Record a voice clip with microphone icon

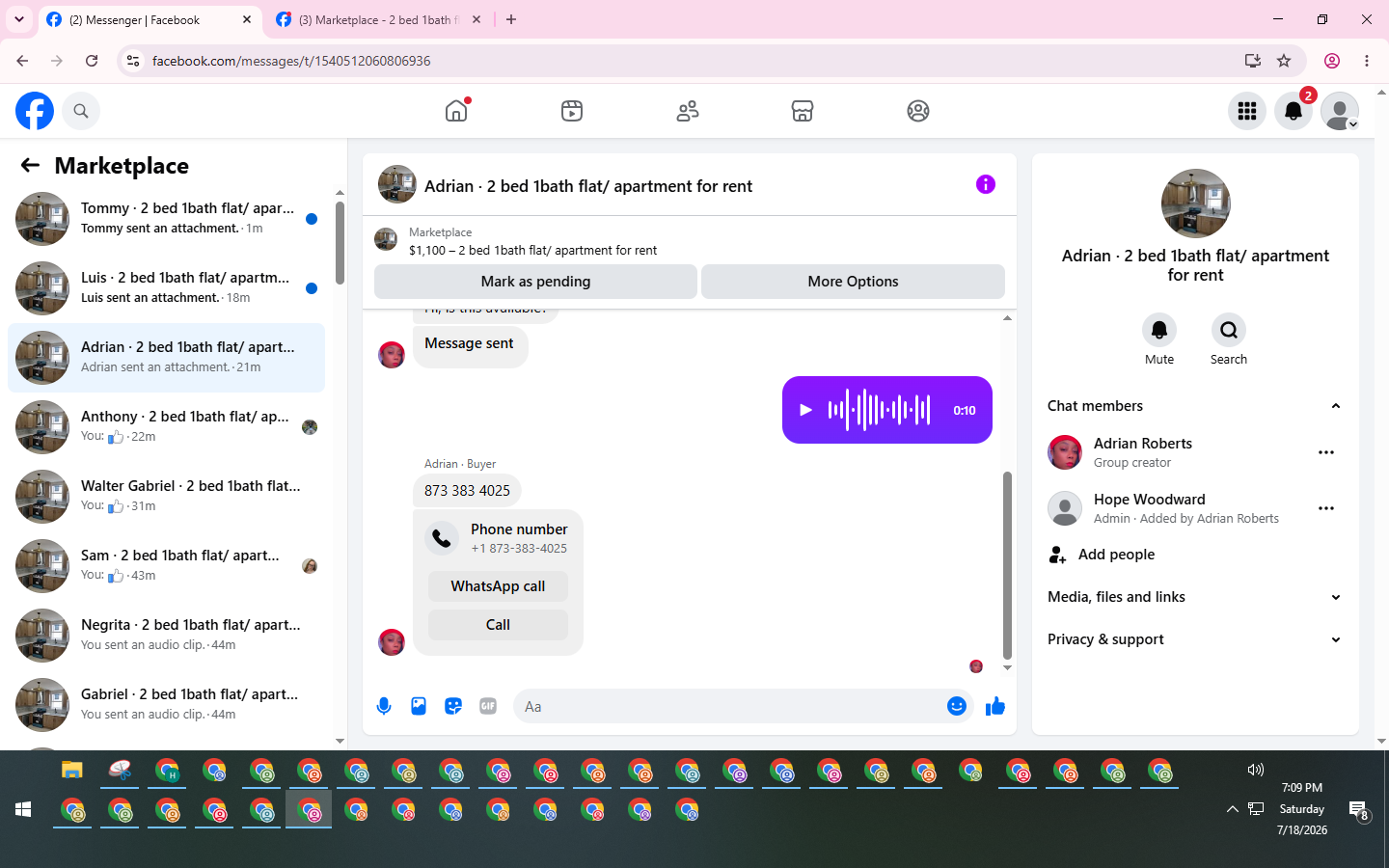coord(384,706)
